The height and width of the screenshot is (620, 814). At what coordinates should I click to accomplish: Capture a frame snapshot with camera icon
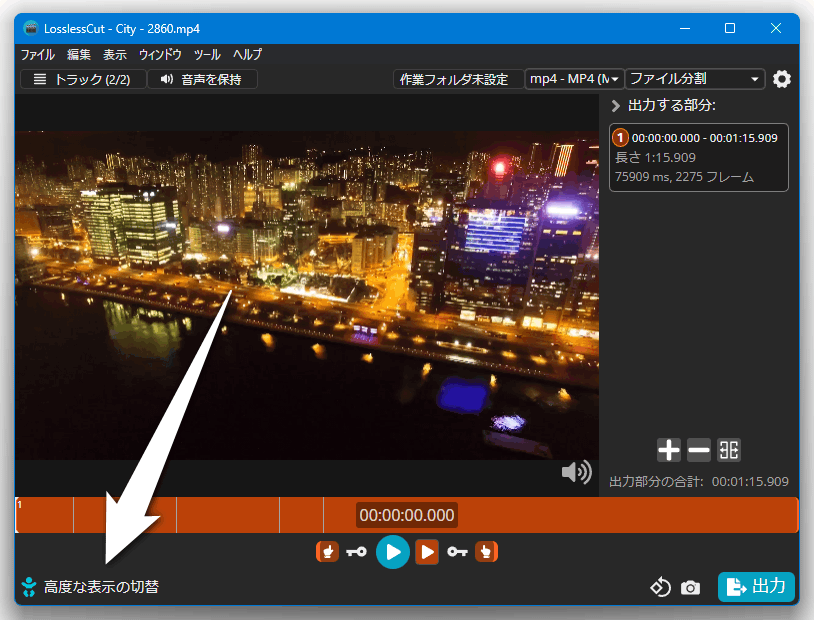click(690, 588)
